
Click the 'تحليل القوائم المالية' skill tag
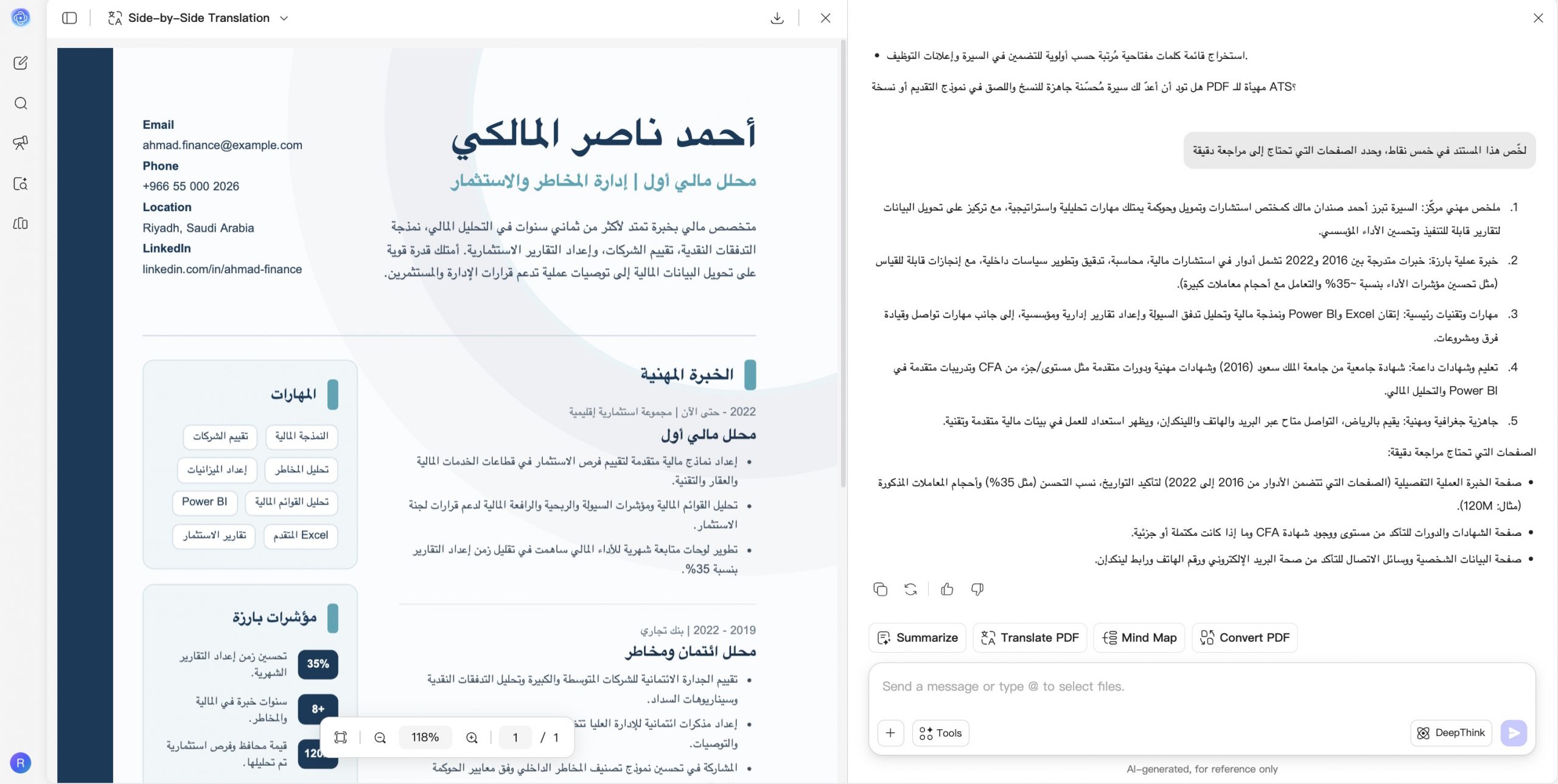pyautogui.click(x=292, y=502)
